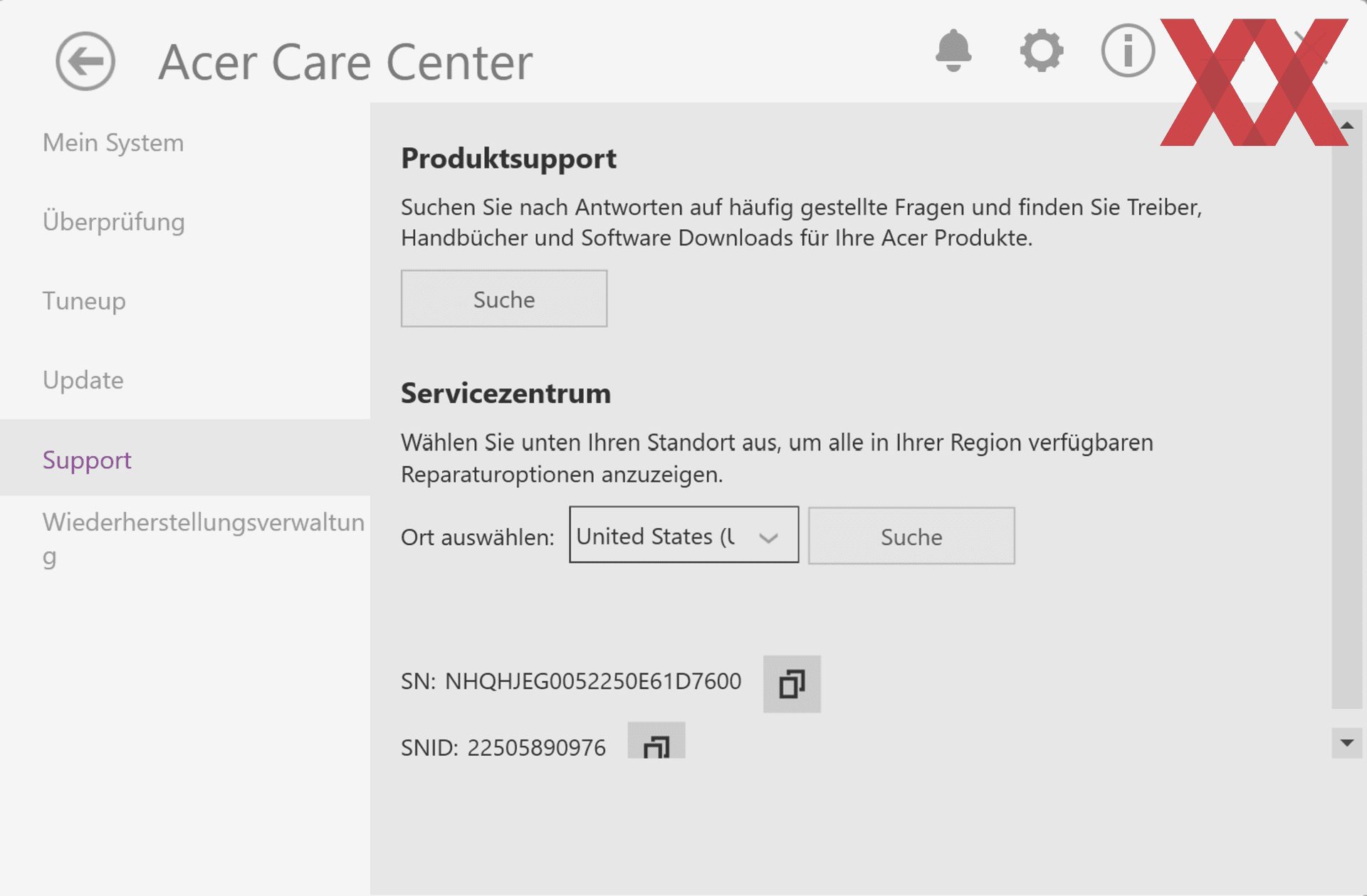1367x896 pixels.
Task: Click the serial number NHQHJEG0052250E61D7600
Action: point(593,681)
